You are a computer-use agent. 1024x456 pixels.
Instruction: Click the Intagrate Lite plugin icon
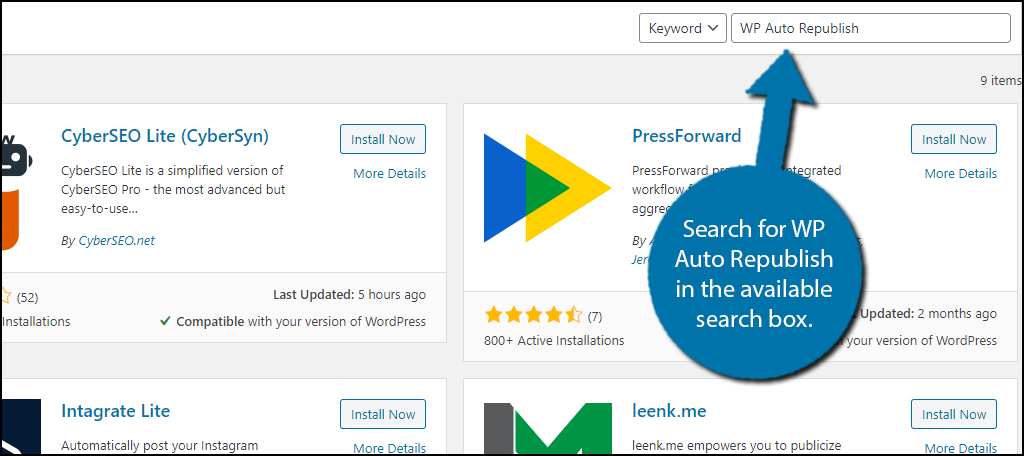tap(21, 427)
